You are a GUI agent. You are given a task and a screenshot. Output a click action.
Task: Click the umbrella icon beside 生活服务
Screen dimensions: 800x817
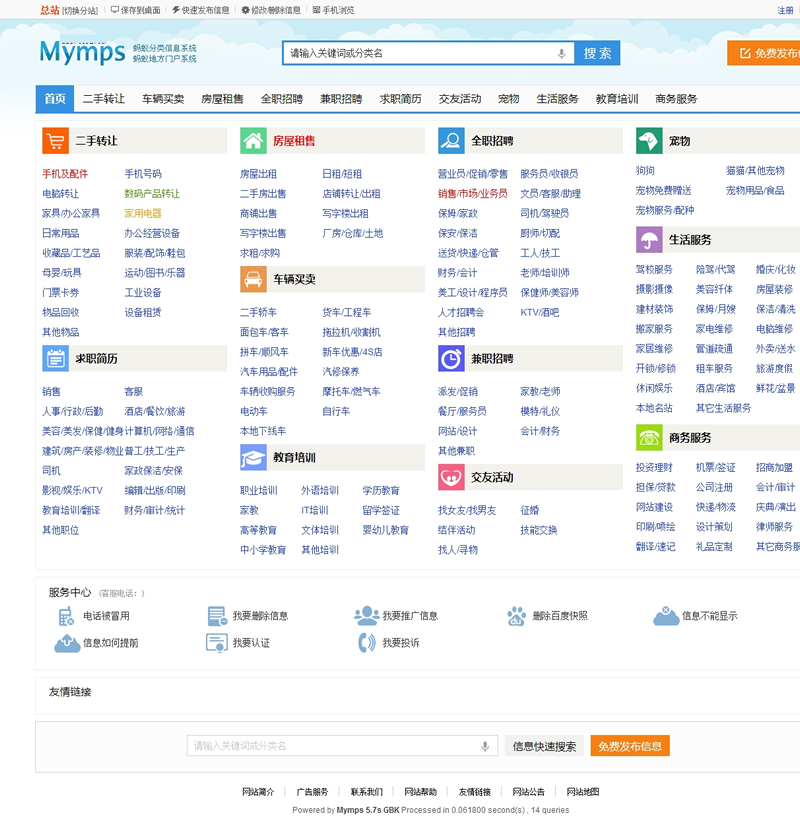coord(648,240)
